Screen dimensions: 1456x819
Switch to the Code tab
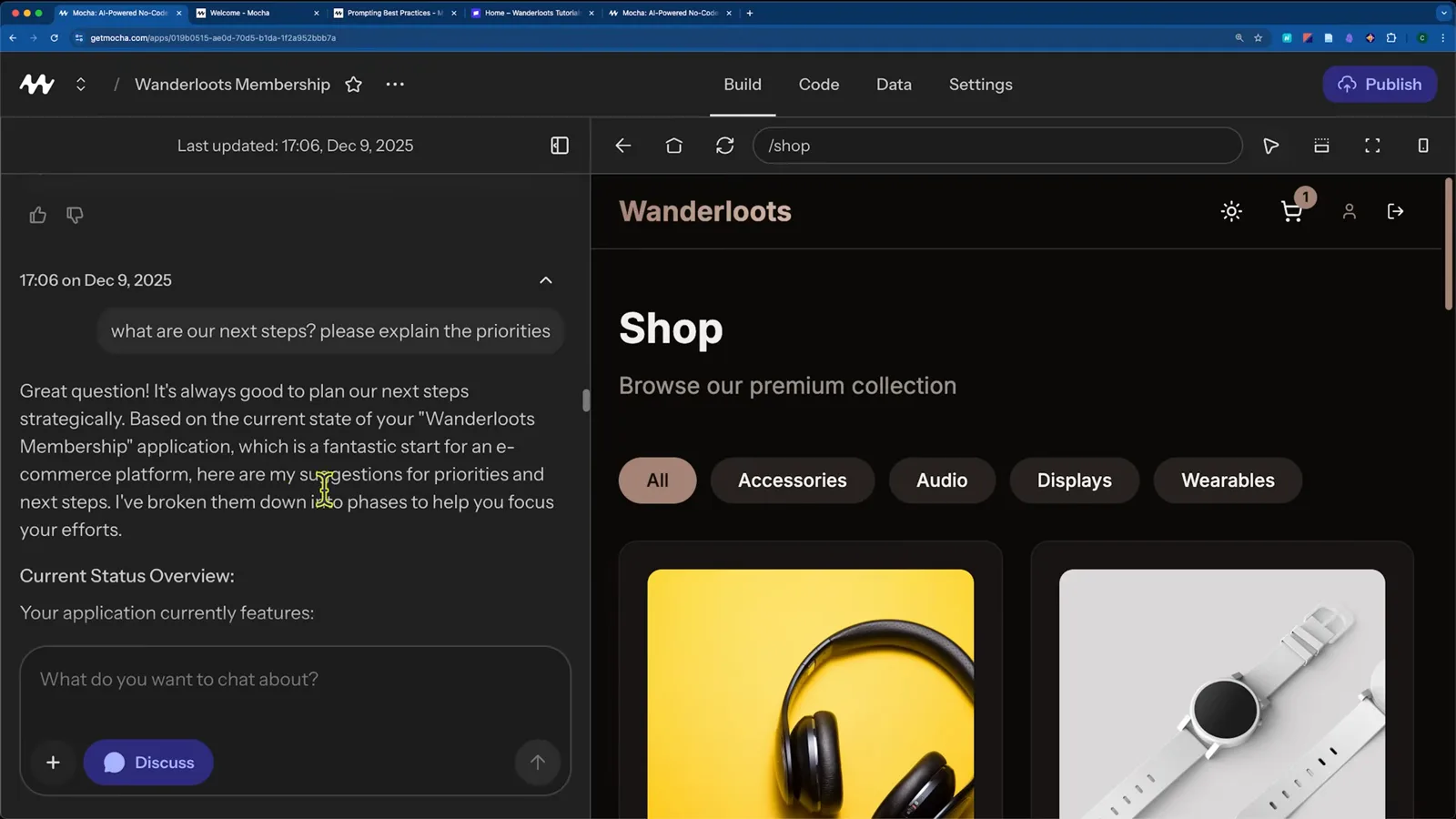pos(819,84)
